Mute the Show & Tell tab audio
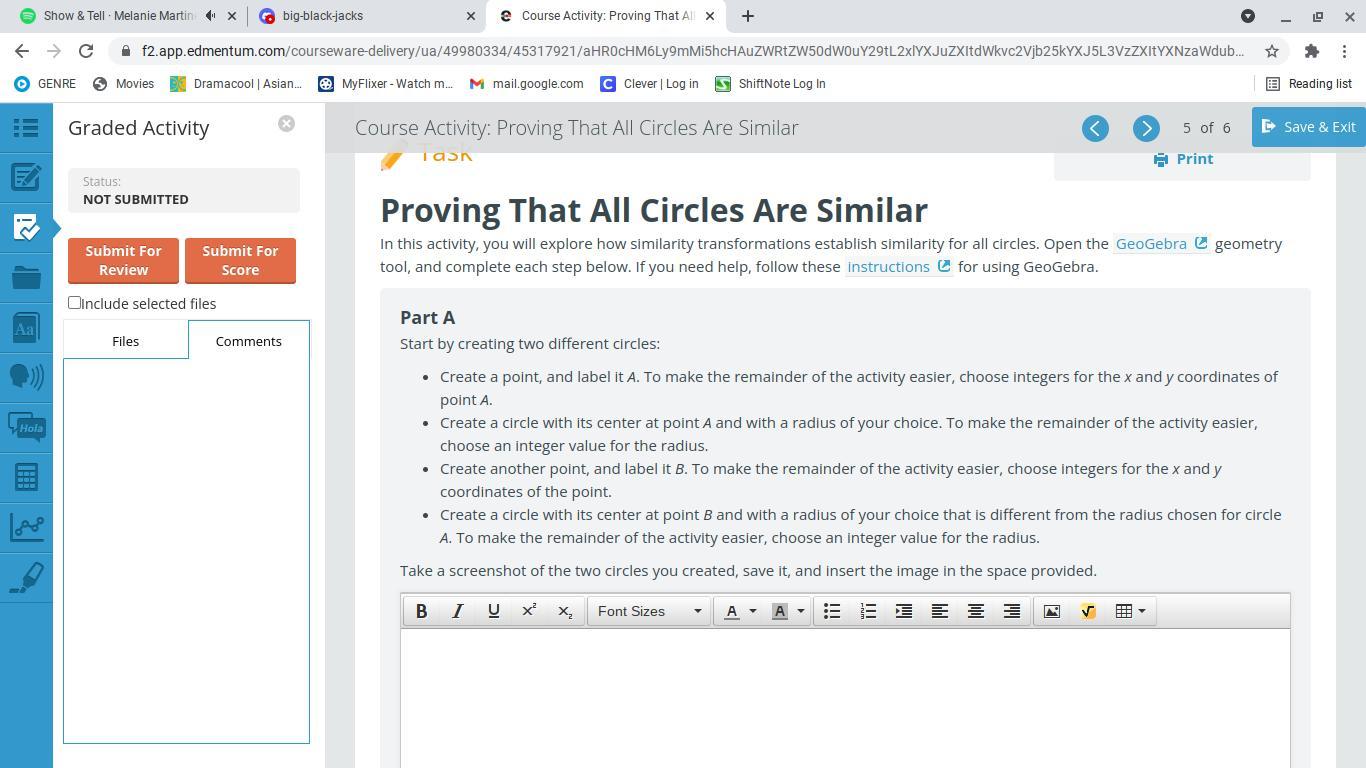 tap(210, 16)
